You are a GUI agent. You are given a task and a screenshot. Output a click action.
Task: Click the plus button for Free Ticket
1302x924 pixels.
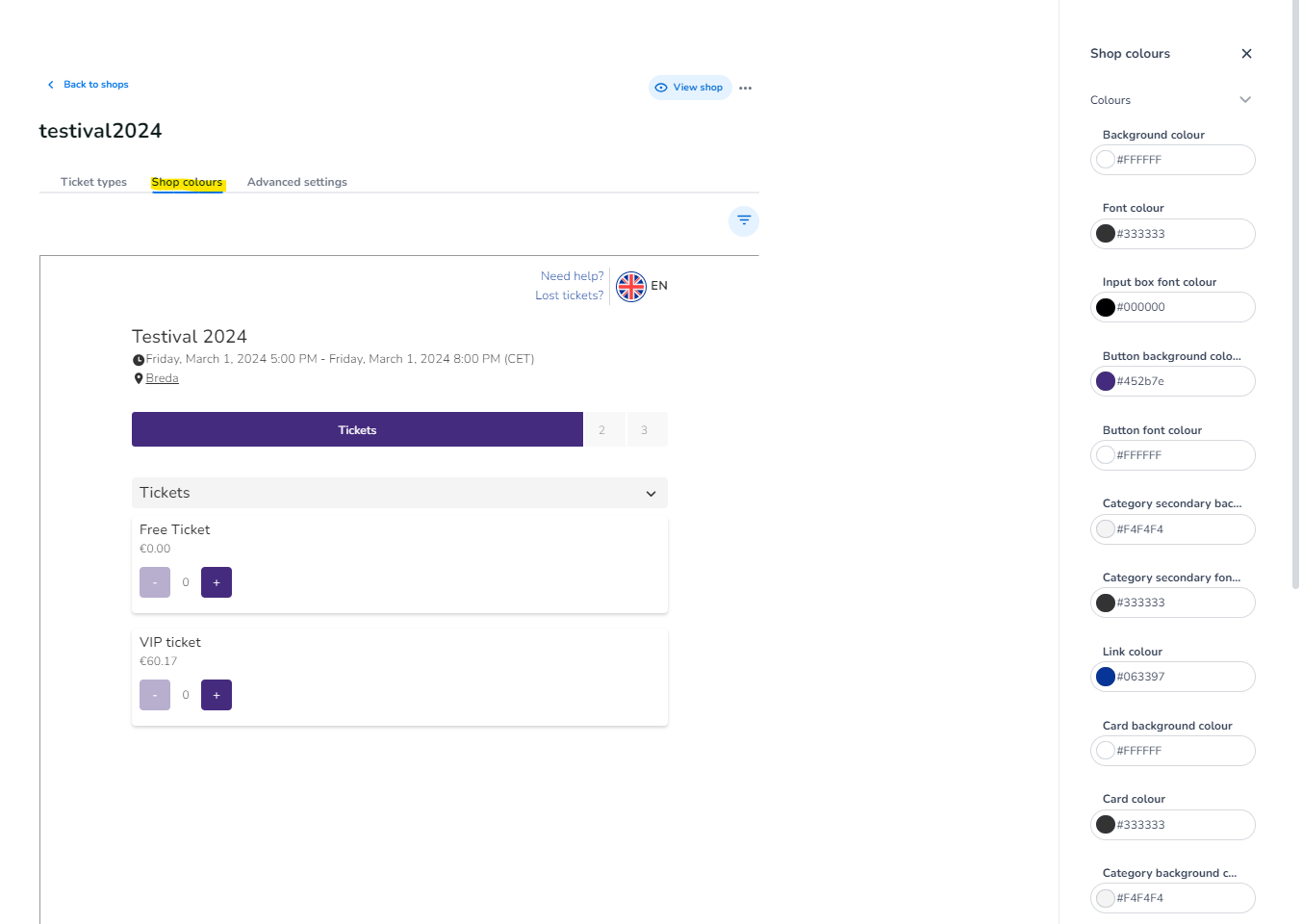[x=217, y=582]
